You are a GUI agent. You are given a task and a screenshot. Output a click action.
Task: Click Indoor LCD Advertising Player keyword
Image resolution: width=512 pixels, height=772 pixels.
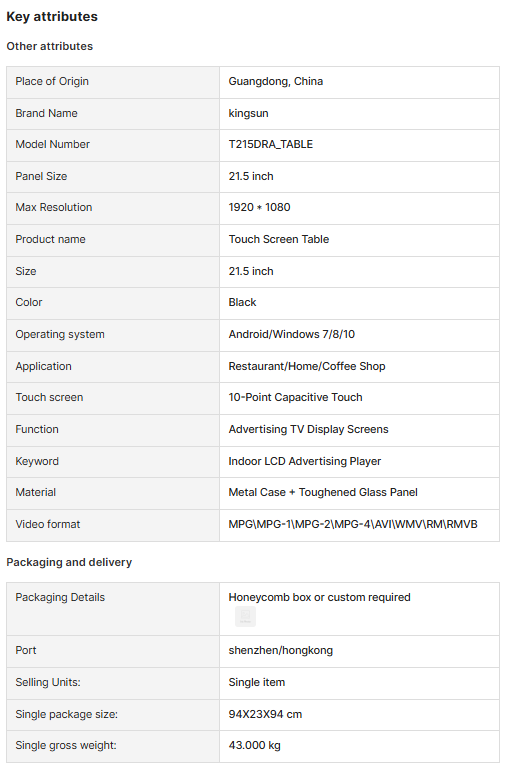click(304, 461)
